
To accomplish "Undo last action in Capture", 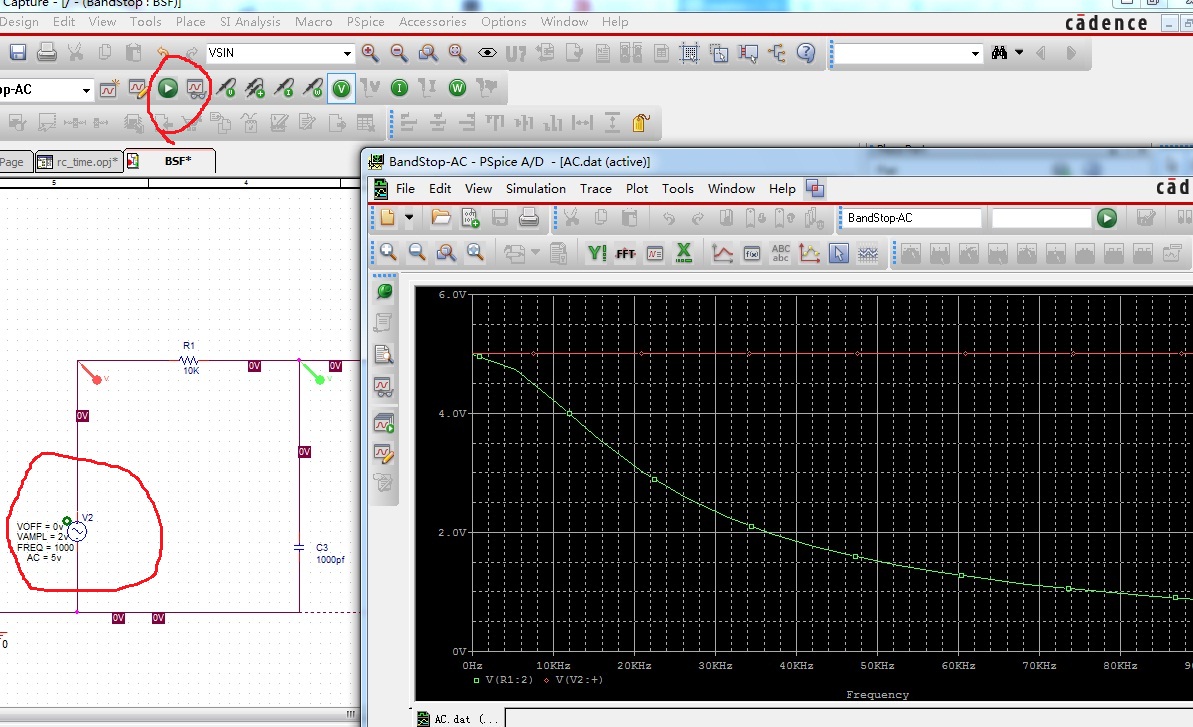I will pyautogui.click(x=162, y=52).
